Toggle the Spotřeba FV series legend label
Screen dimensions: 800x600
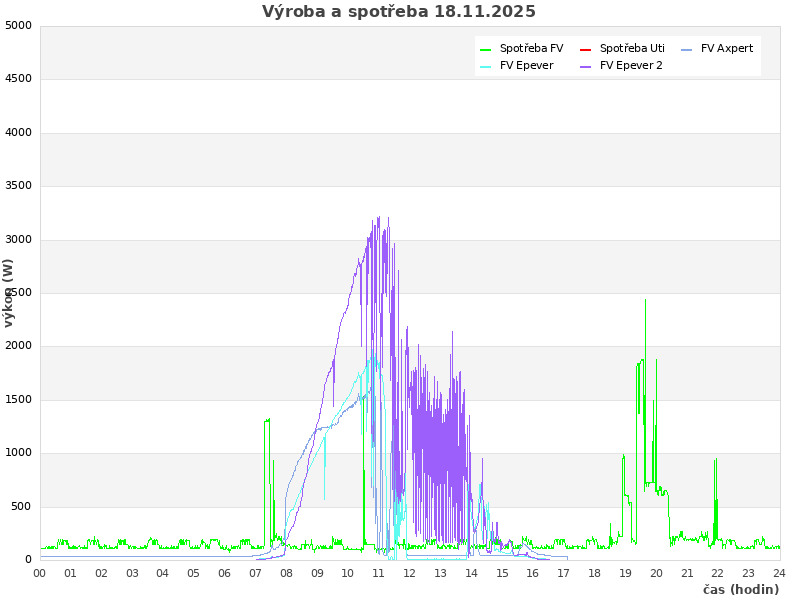point(531,49)
